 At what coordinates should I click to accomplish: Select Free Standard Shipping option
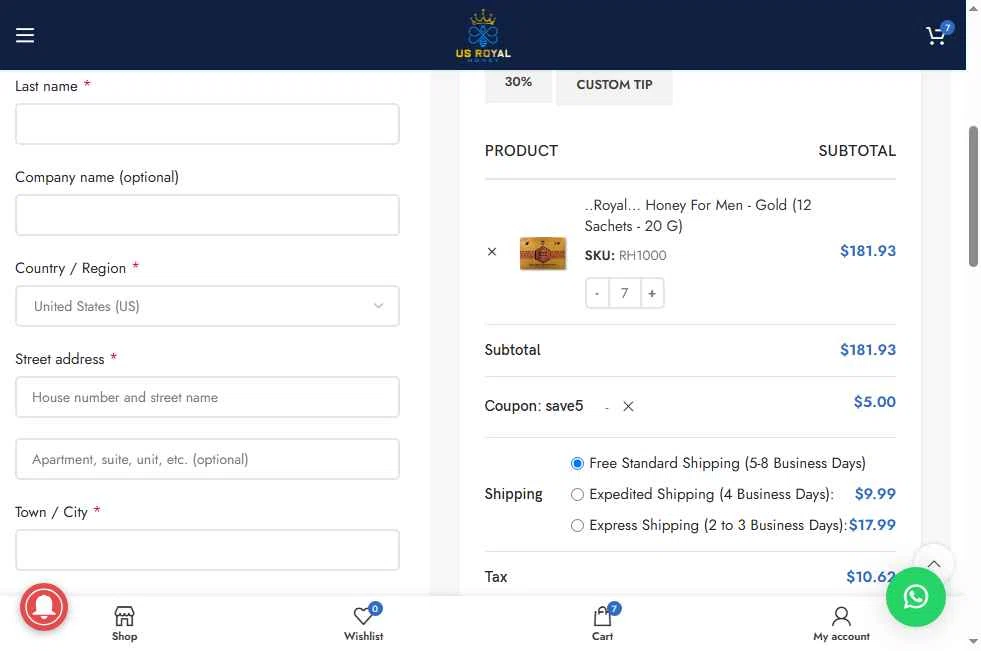(x=577, y=463)
